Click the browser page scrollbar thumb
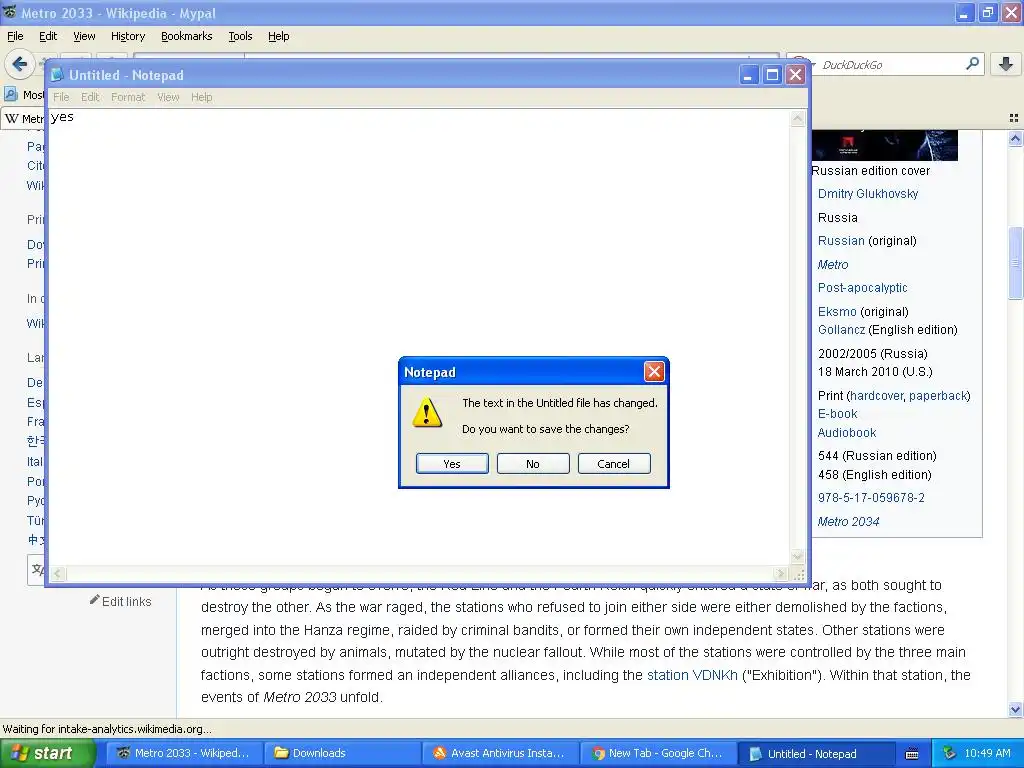1024x768 pixels. click(1015, 262)
